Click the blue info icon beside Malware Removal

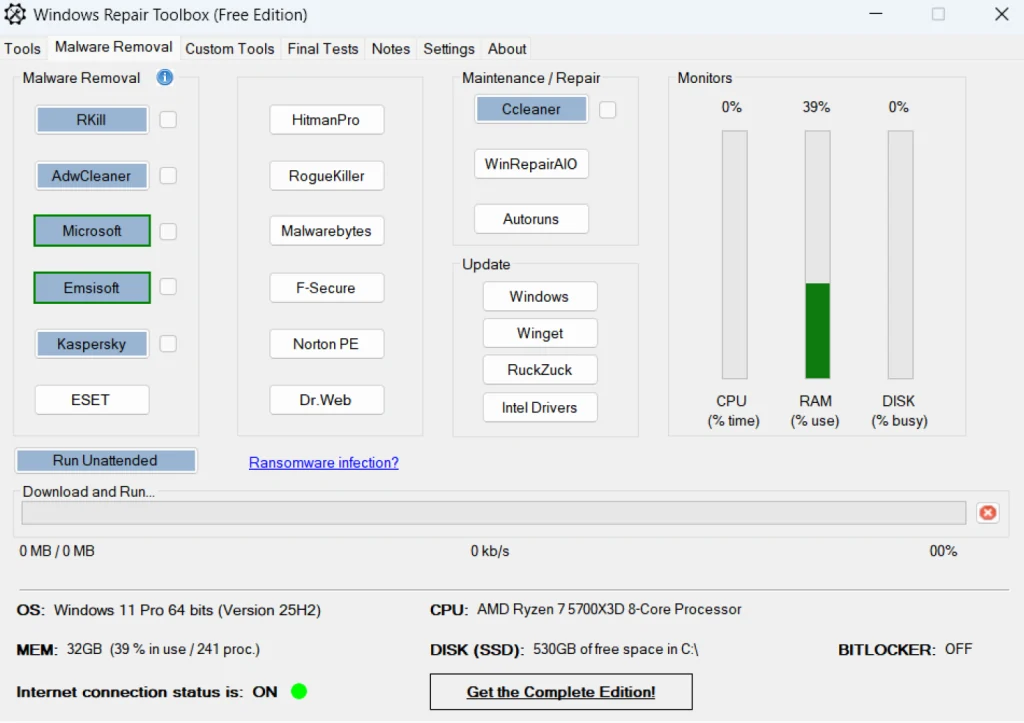click(x=165, y=77)
